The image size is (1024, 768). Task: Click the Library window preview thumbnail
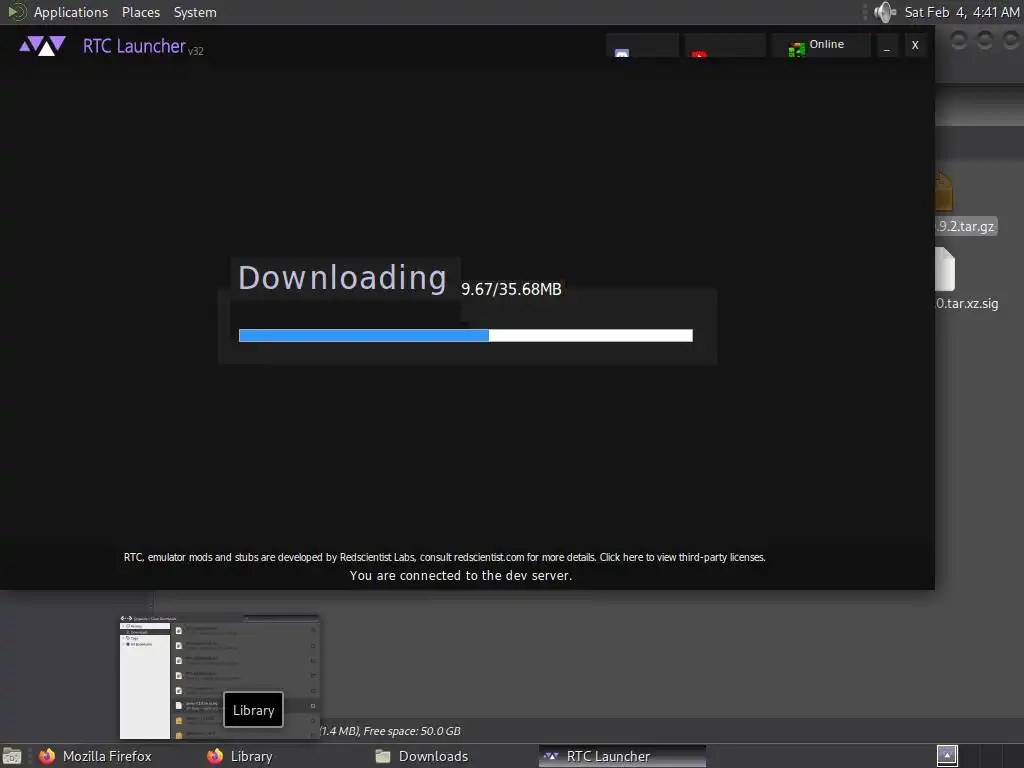coord(220,677)
